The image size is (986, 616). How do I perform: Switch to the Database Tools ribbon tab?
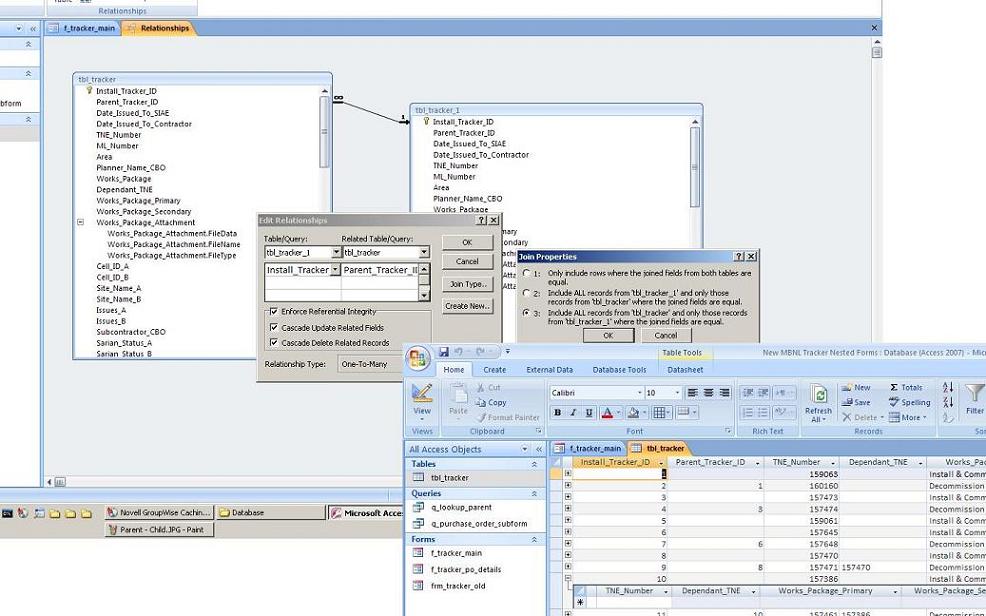tap(619, 370)
